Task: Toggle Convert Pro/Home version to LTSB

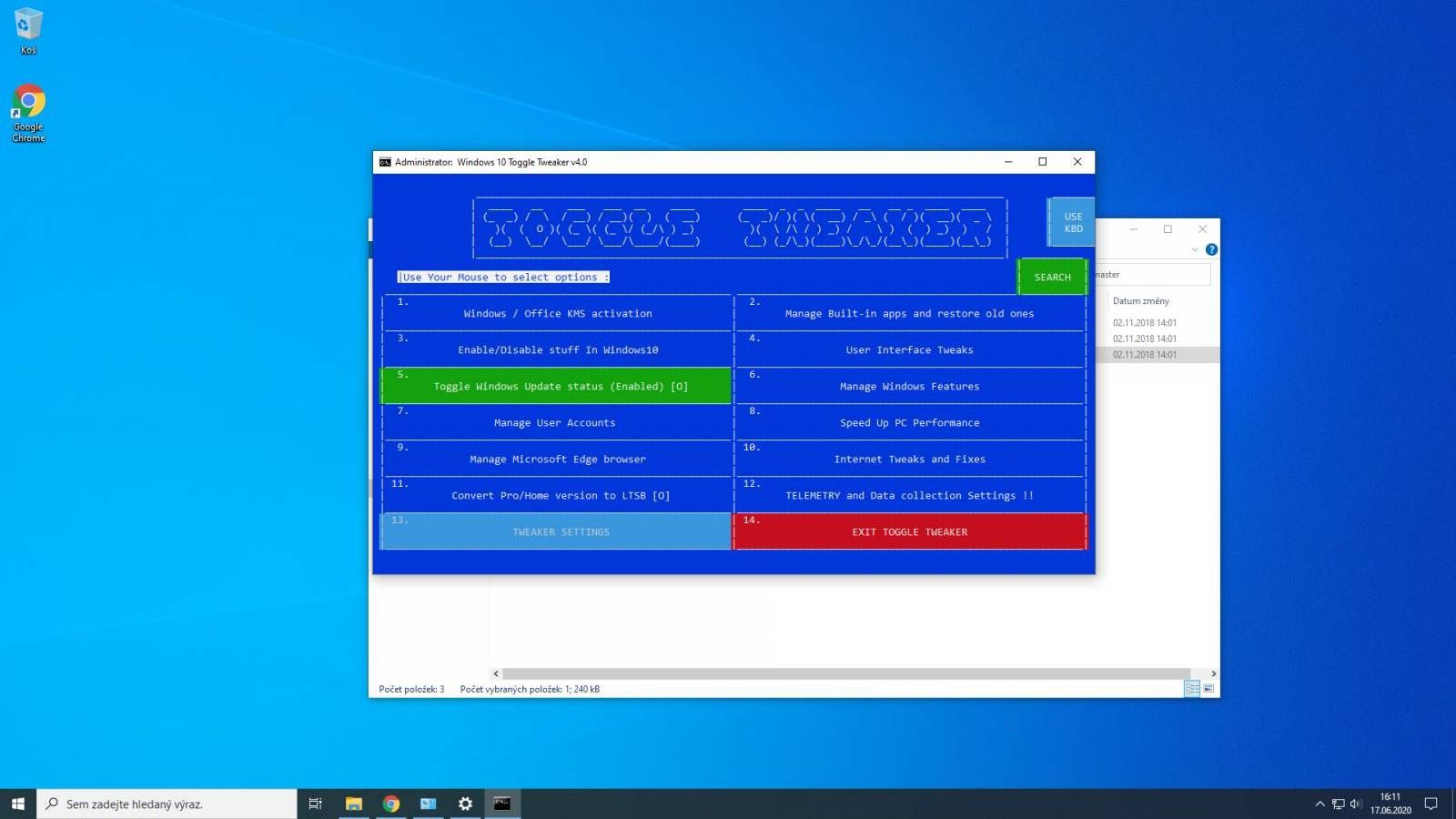Action: pyautogui.click(x=557, y=495)
